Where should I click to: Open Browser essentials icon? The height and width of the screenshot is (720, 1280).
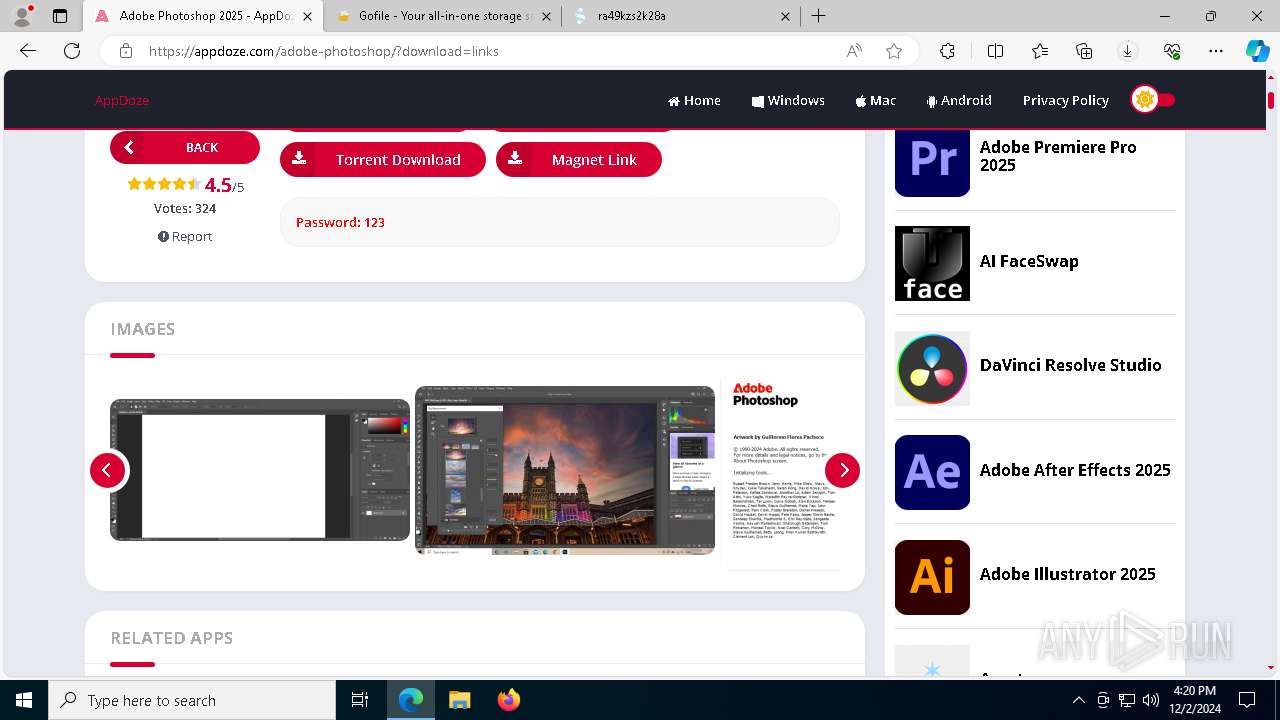[x=1172, y=51]
